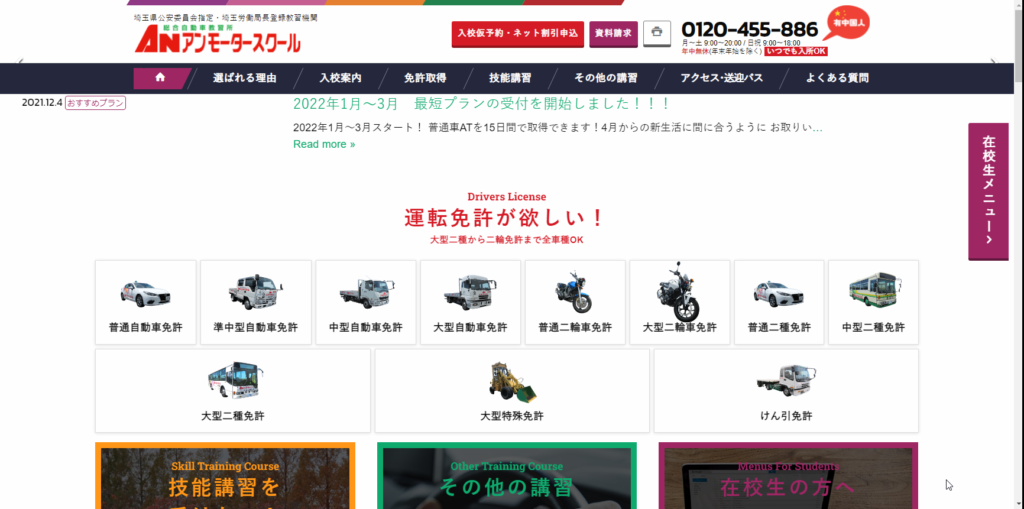Open その他の講習 menu item
The height and width of the screenshot is (509, 1024).
(x=605, y=78)
